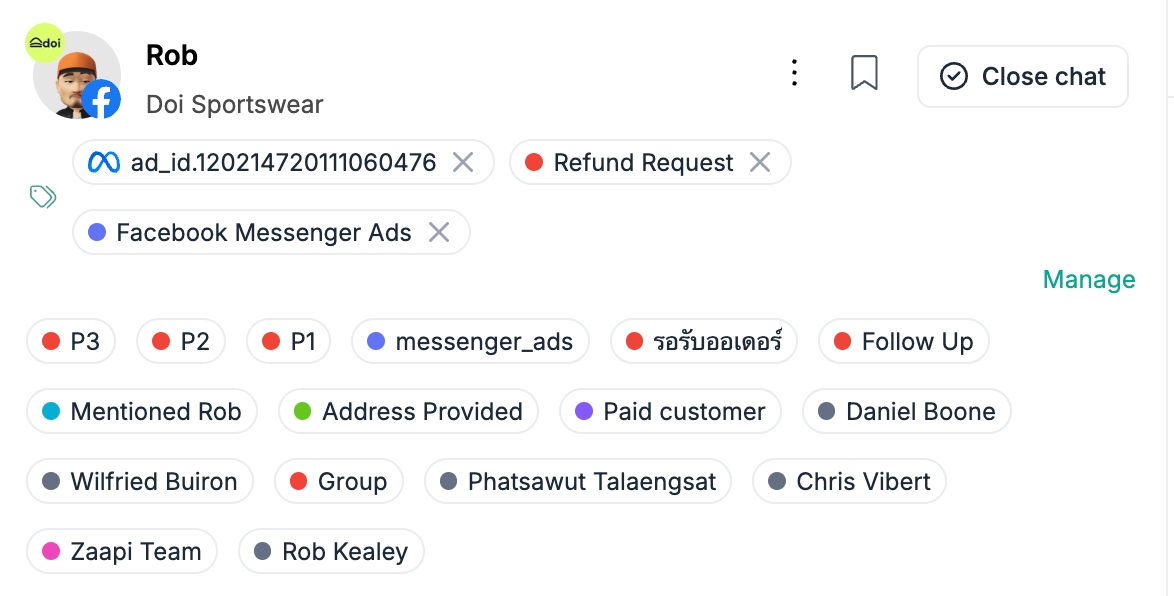Add the P1 tag
The height and width of the screenshot is (596, 1174).
tap(289, 342)
